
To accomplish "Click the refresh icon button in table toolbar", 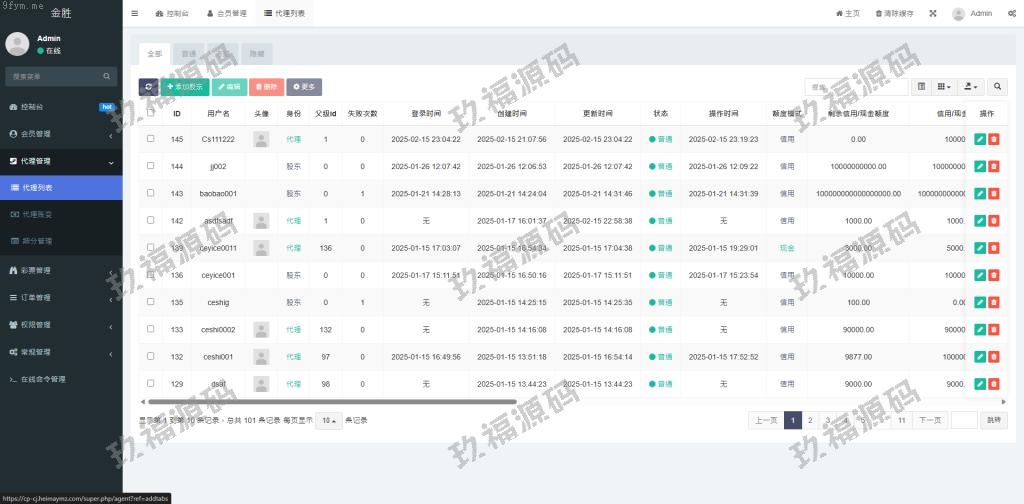I will [x=148, y=88].
